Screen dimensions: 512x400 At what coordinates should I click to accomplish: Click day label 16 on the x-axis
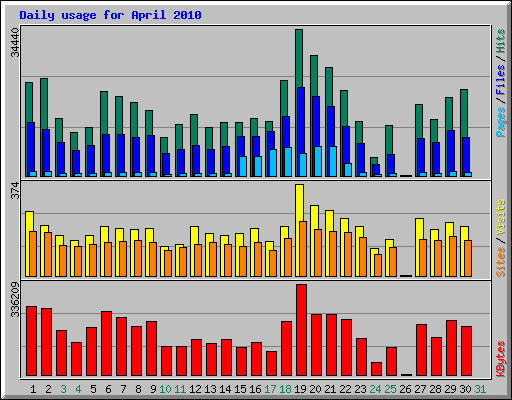[255, 389]
